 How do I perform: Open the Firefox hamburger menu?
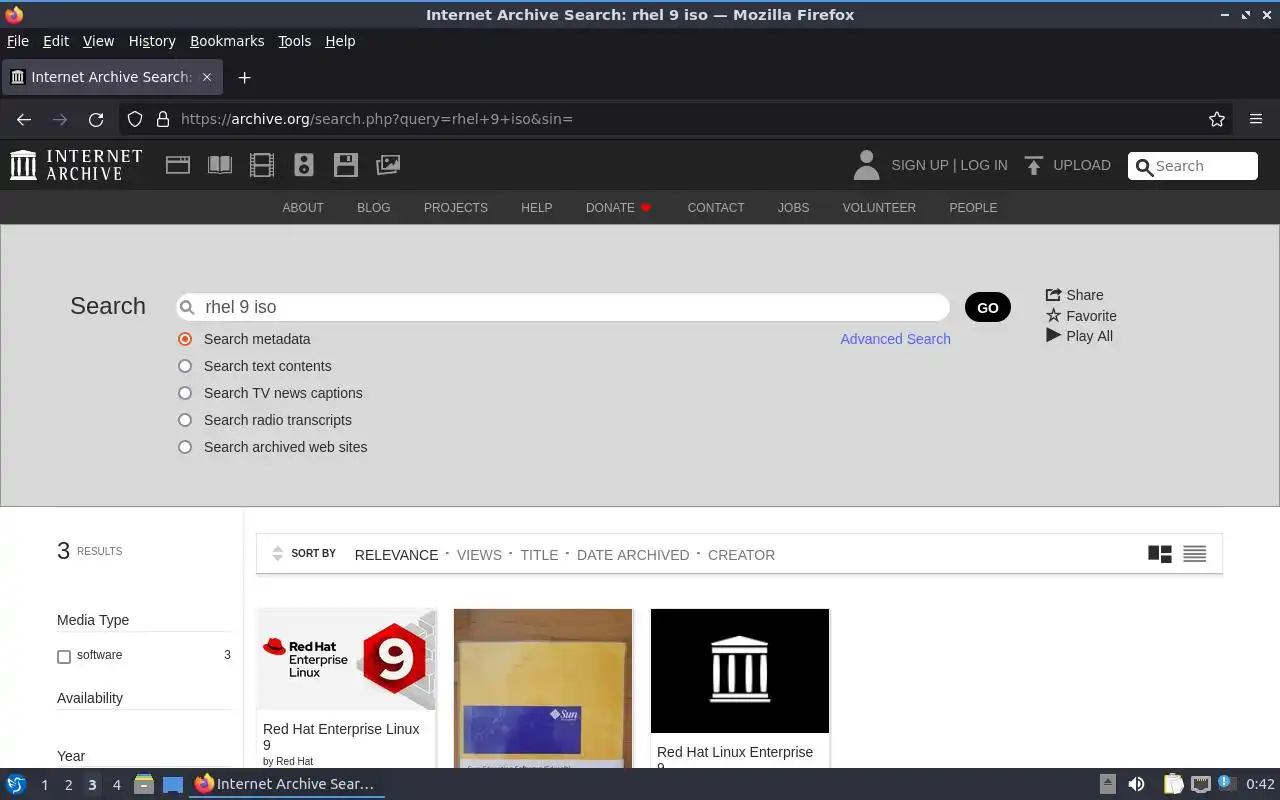pos(1256,119)
